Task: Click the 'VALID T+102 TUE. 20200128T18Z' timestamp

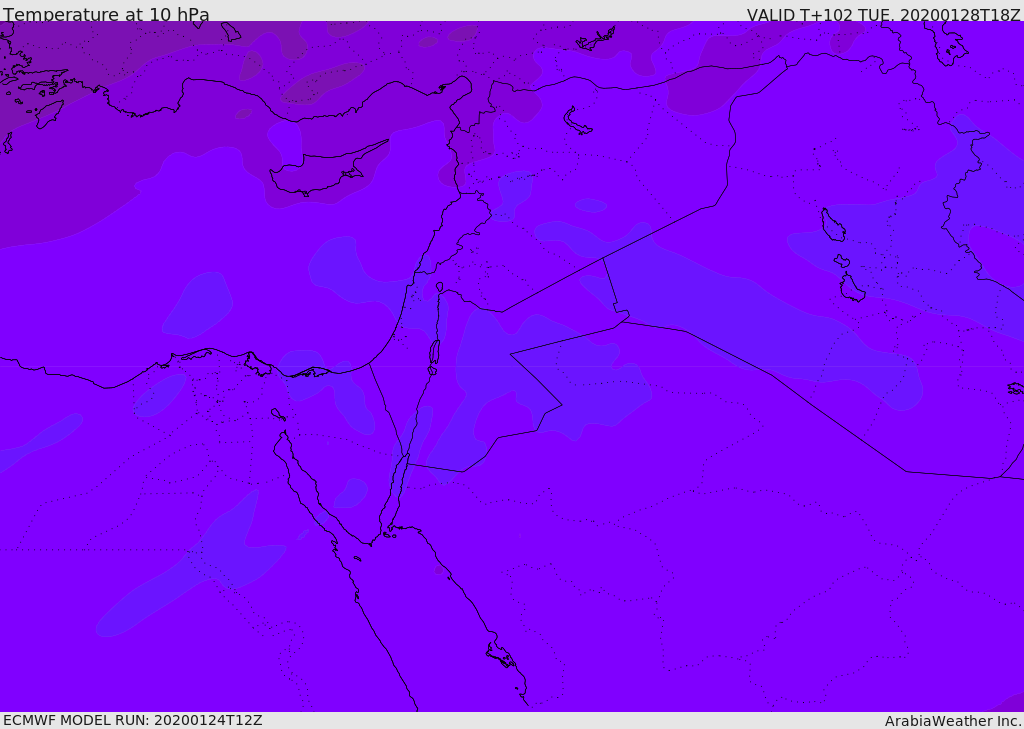Action: [884, 14]
